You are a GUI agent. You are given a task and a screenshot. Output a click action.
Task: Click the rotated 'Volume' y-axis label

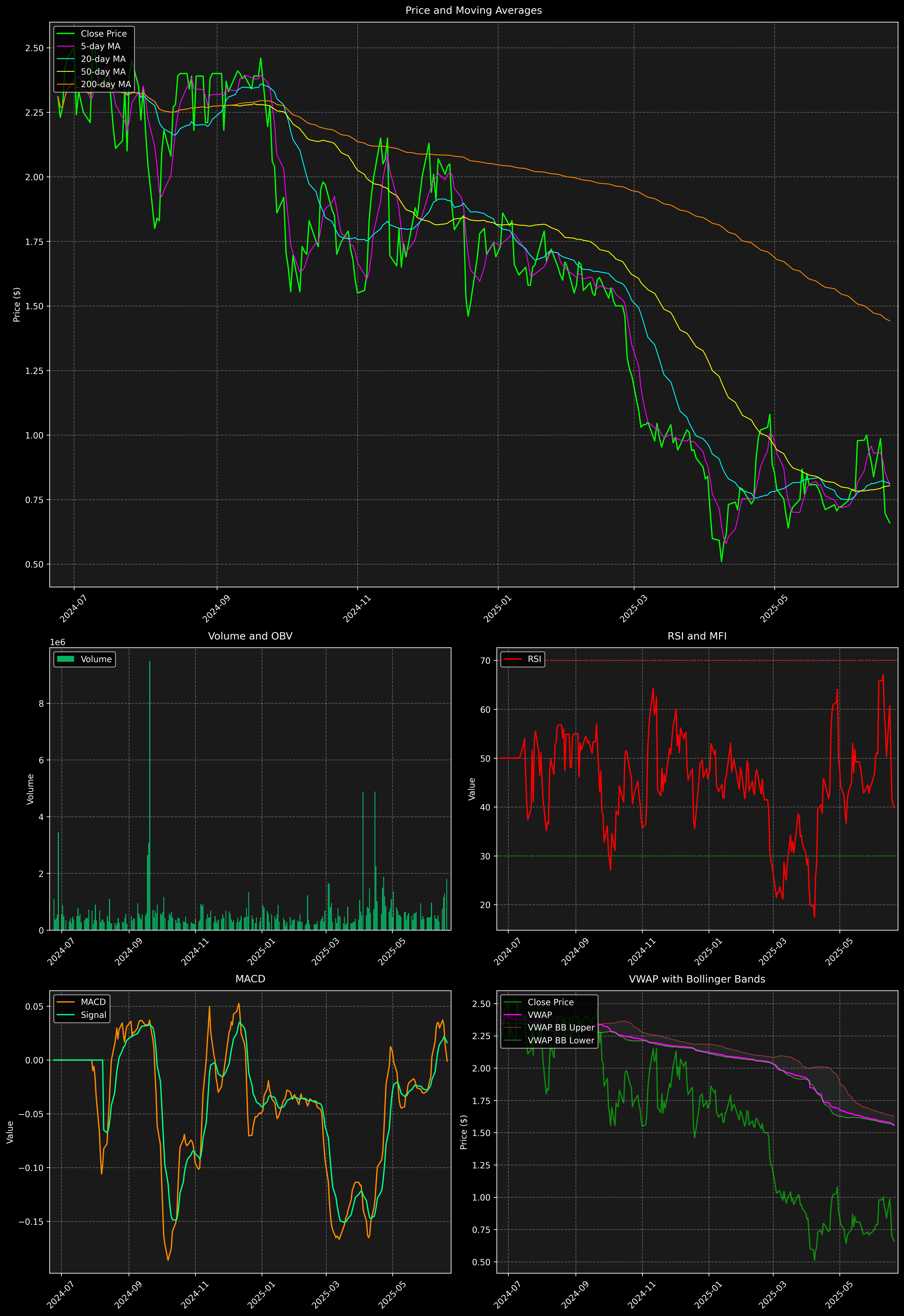[31, 789]
